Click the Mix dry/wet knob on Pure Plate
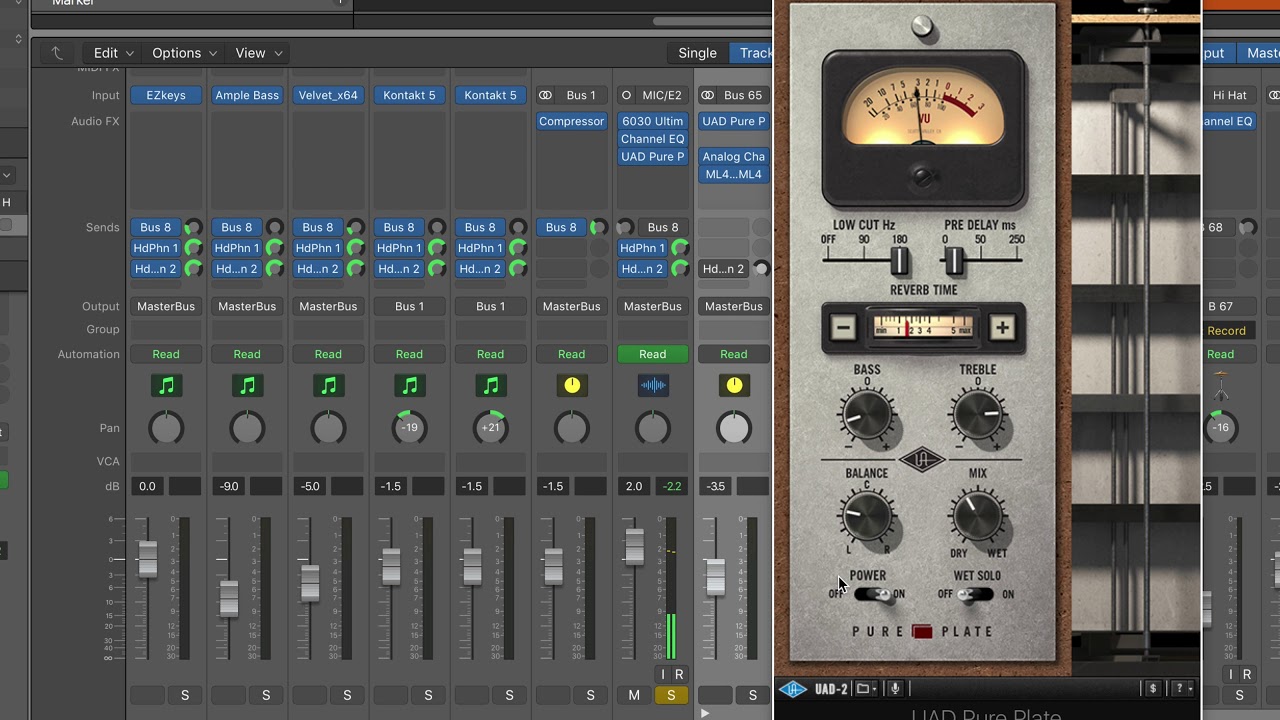 pos(978,517)
